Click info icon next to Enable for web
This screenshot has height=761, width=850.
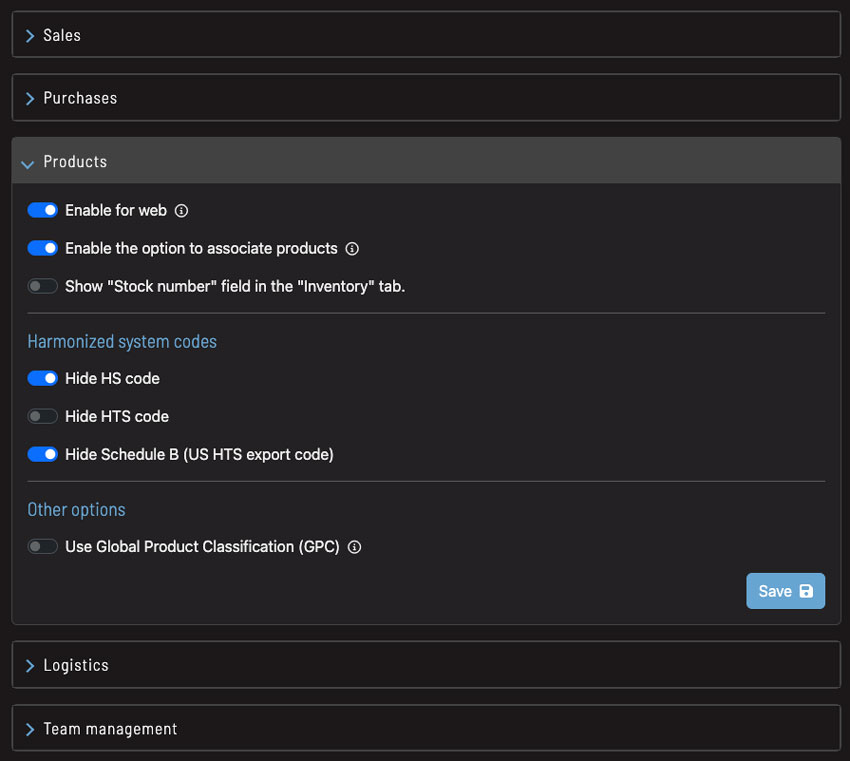[181, 211]
